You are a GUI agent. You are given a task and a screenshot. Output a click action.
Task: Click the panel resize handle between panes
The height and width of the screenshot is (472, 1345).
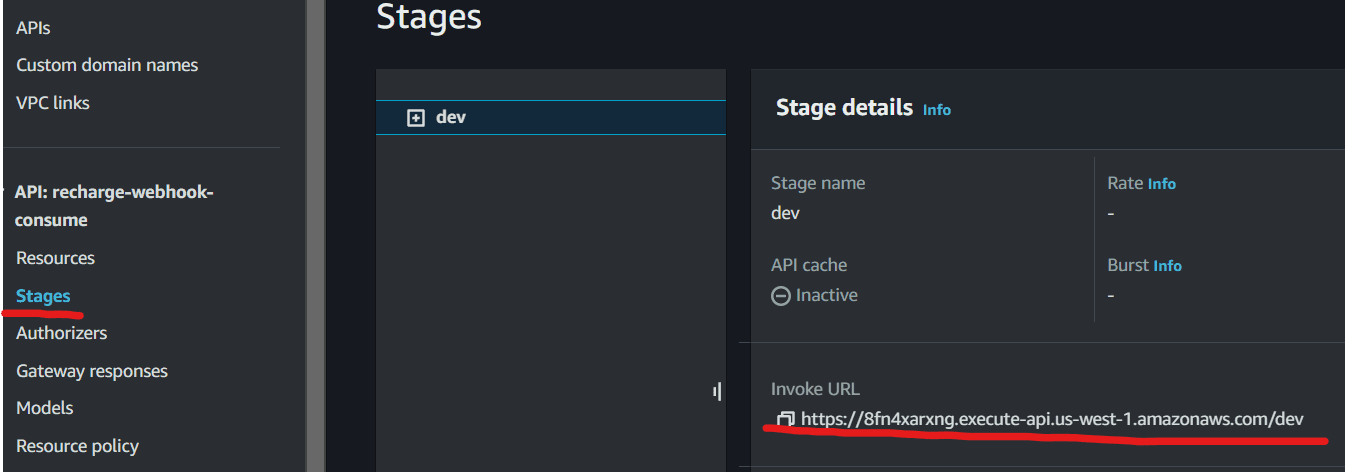[717, 391]
